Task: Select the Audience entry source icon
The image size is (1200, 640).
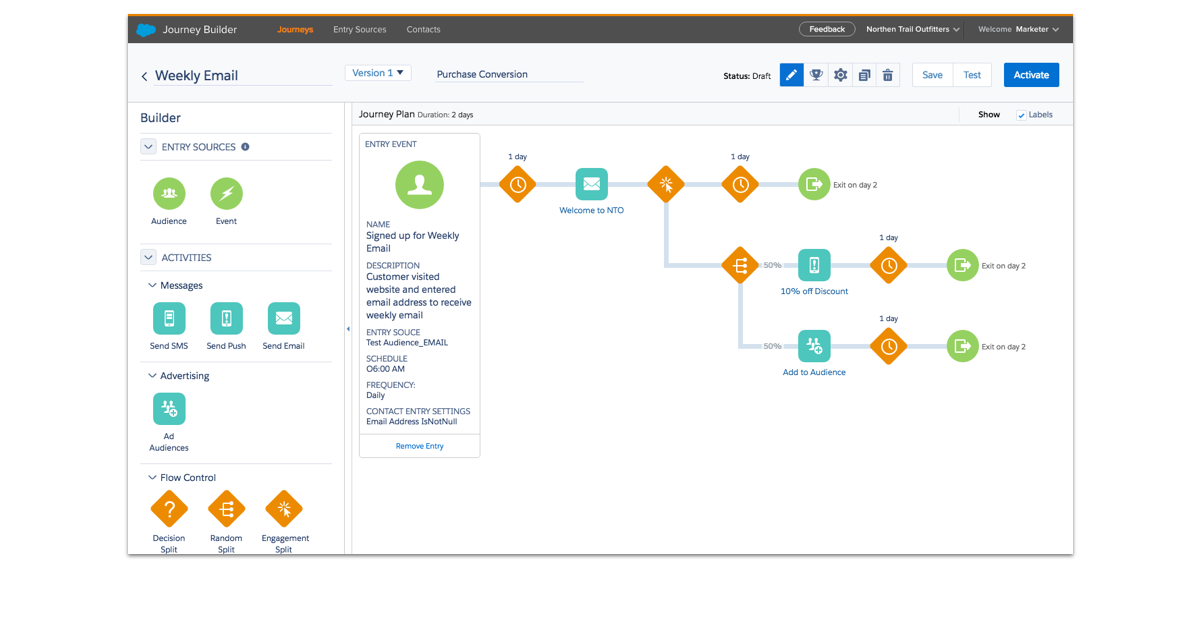Action: click(x=169, y=193)
